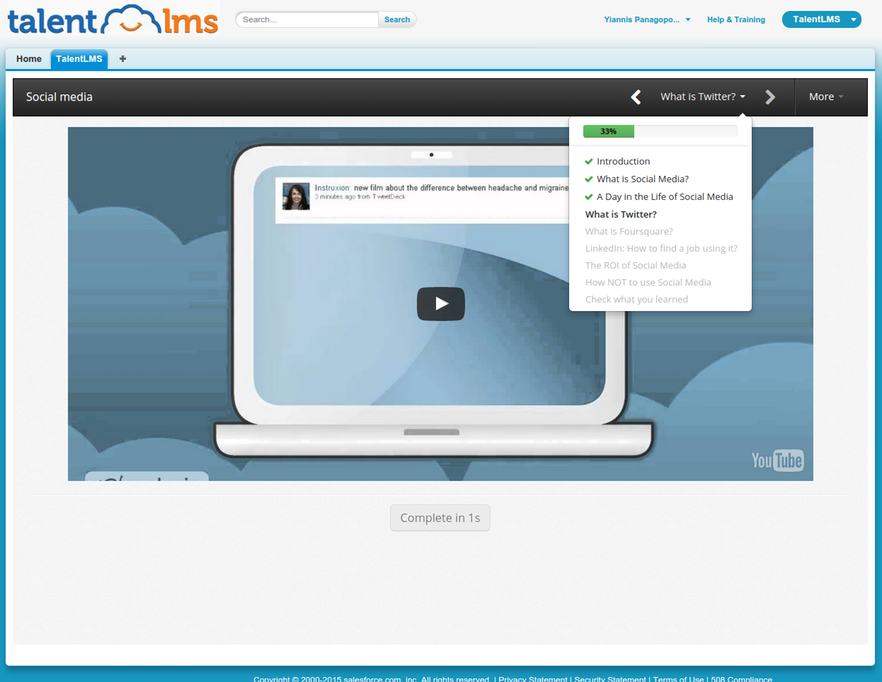
Task: Select How NOT to use Social Media
Action: click(648, 282)
